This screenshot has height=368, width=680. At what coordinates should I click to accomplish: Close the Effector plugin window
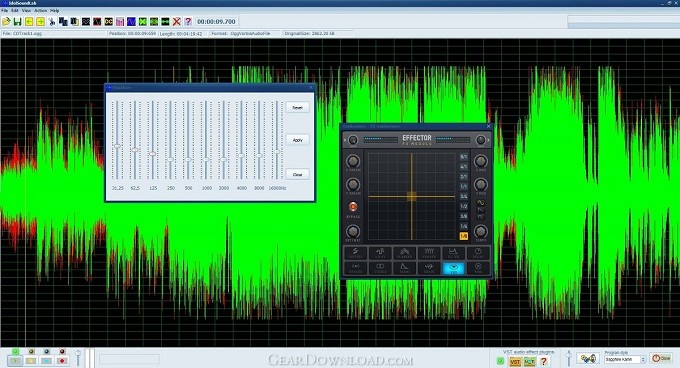[488, 127]
